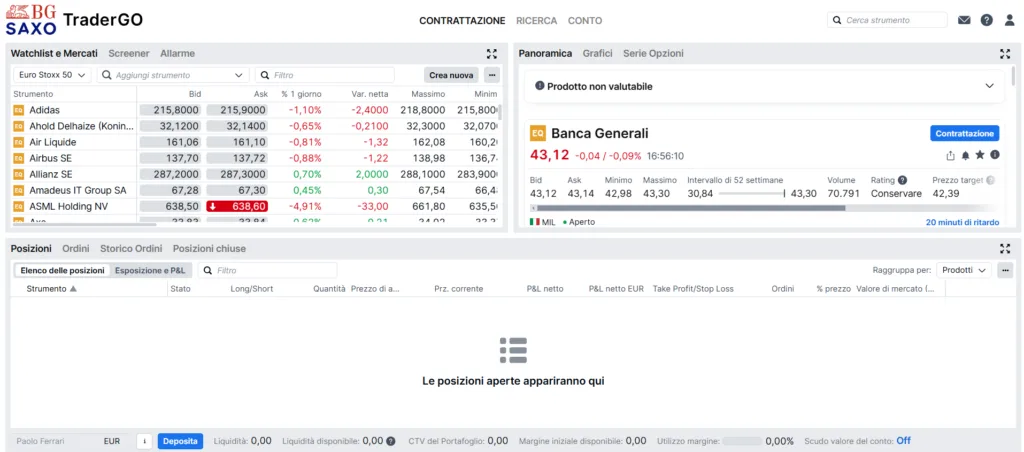This screenshot has width=1024, height=452.
Task: Switch to the Grafici tab
Action: [x=598, y=54]
